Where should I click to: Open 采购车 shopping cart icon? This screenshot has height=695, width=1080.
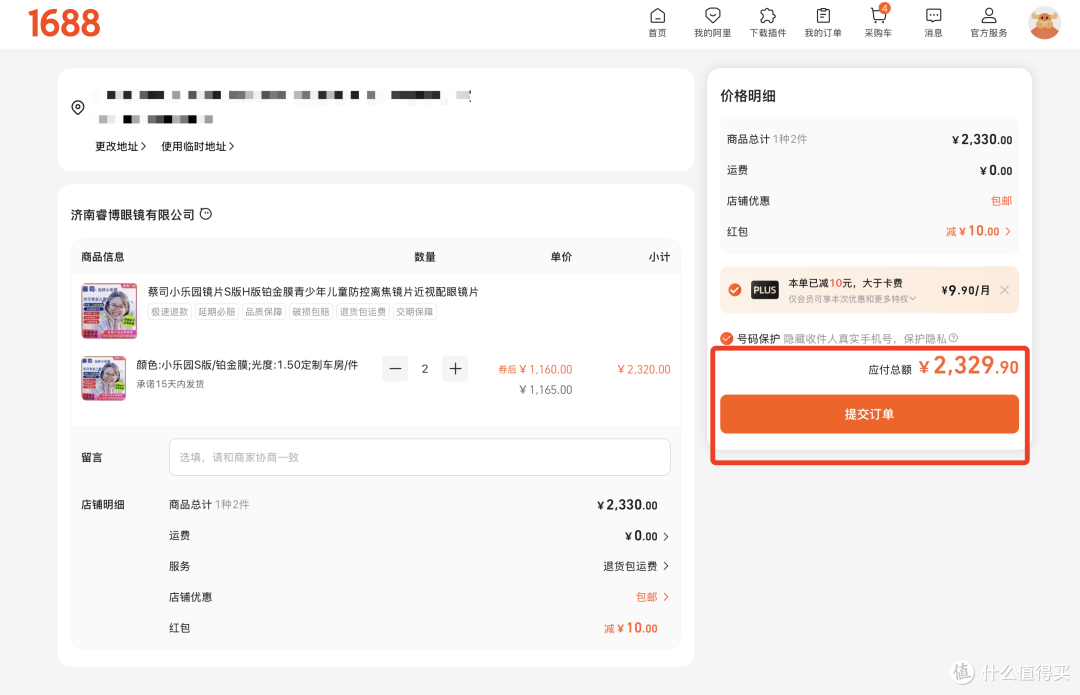(878, 23)
